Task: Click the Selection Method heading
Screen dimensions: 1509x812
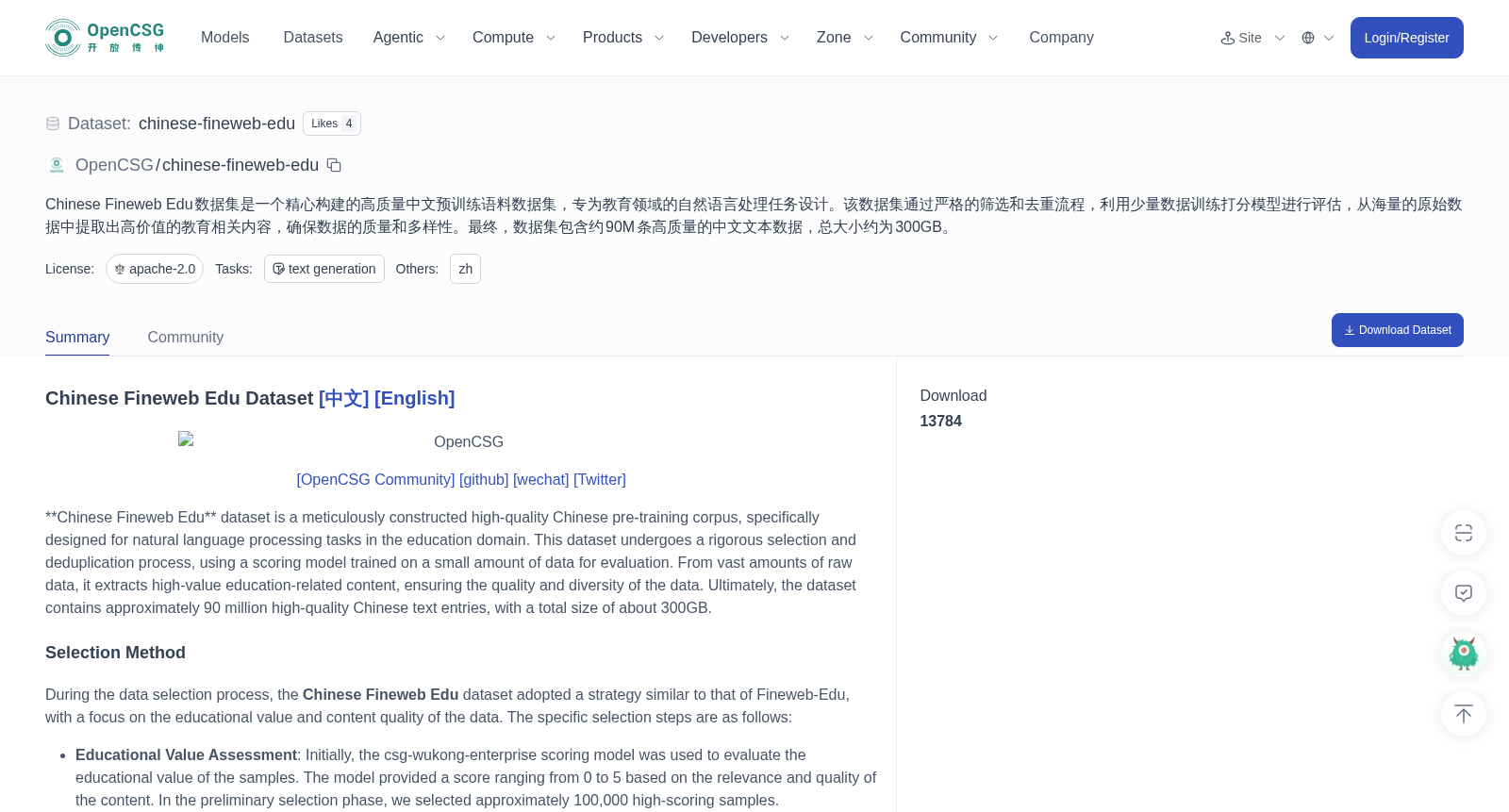Action: point(115,653)
